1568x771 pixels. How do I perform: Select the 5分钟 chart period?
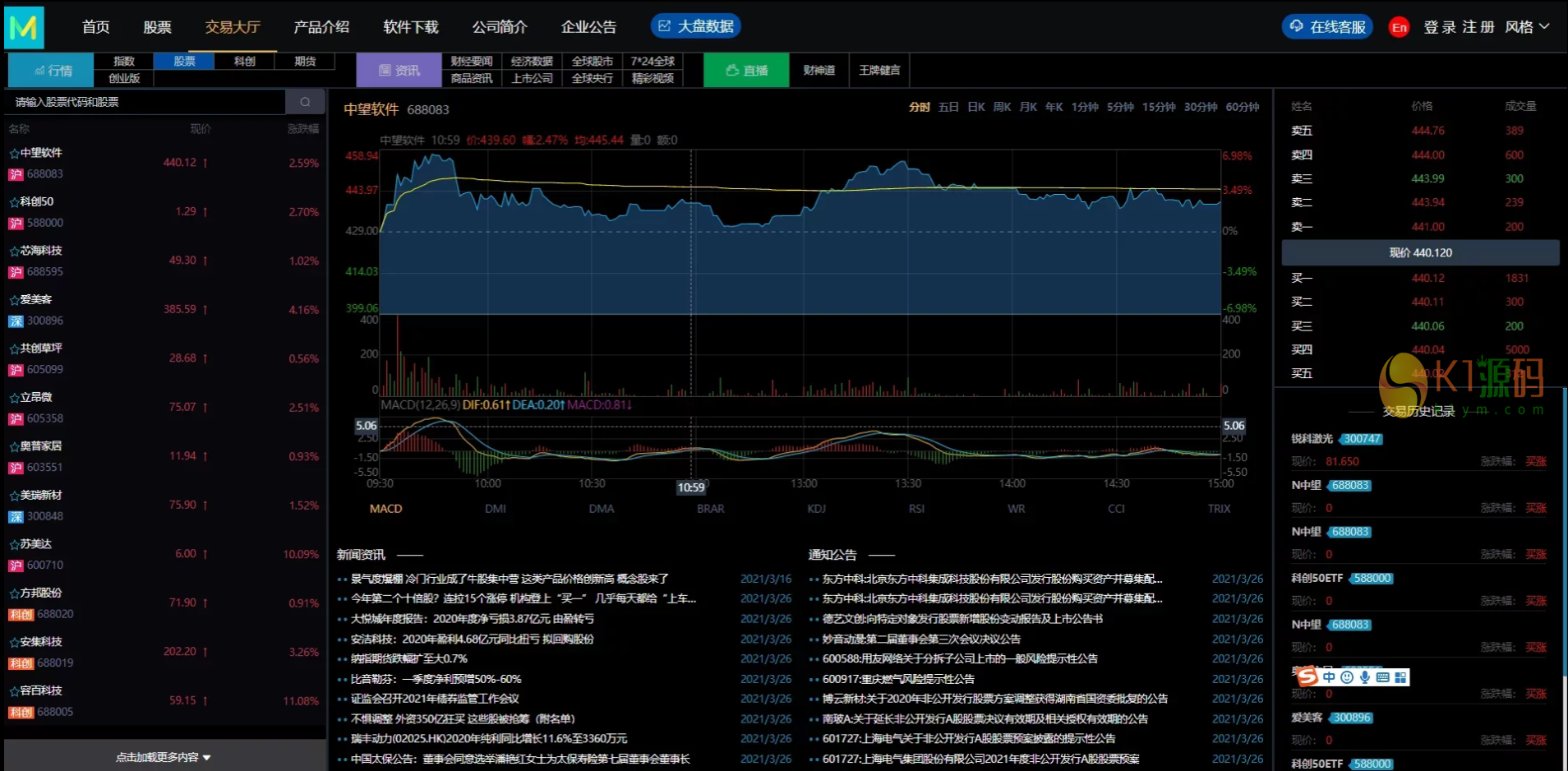click(1120, 107)
